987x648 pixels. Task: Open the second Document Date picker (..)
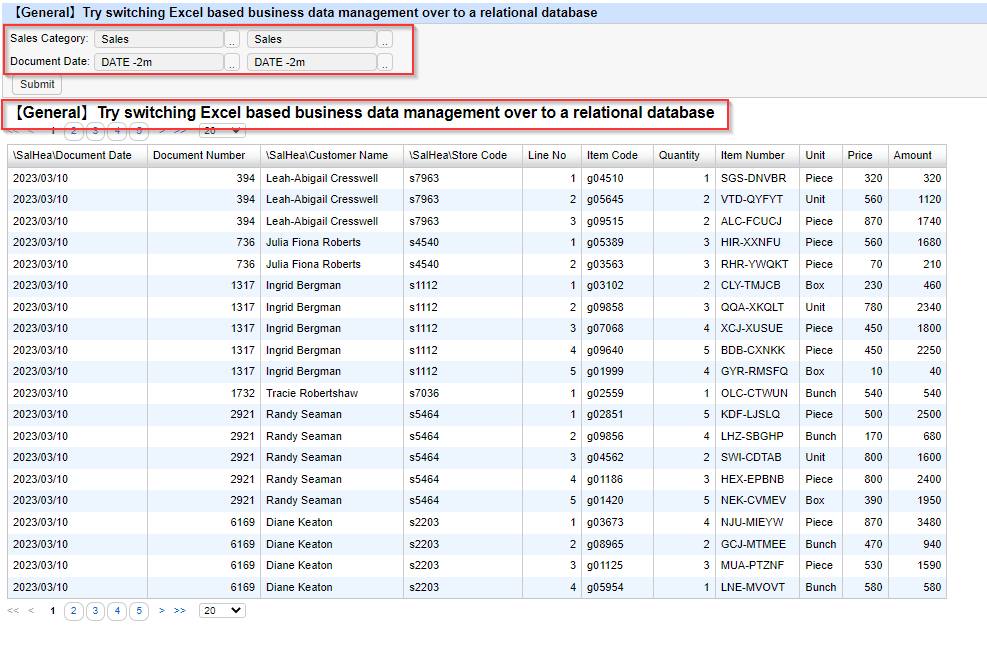385,62
